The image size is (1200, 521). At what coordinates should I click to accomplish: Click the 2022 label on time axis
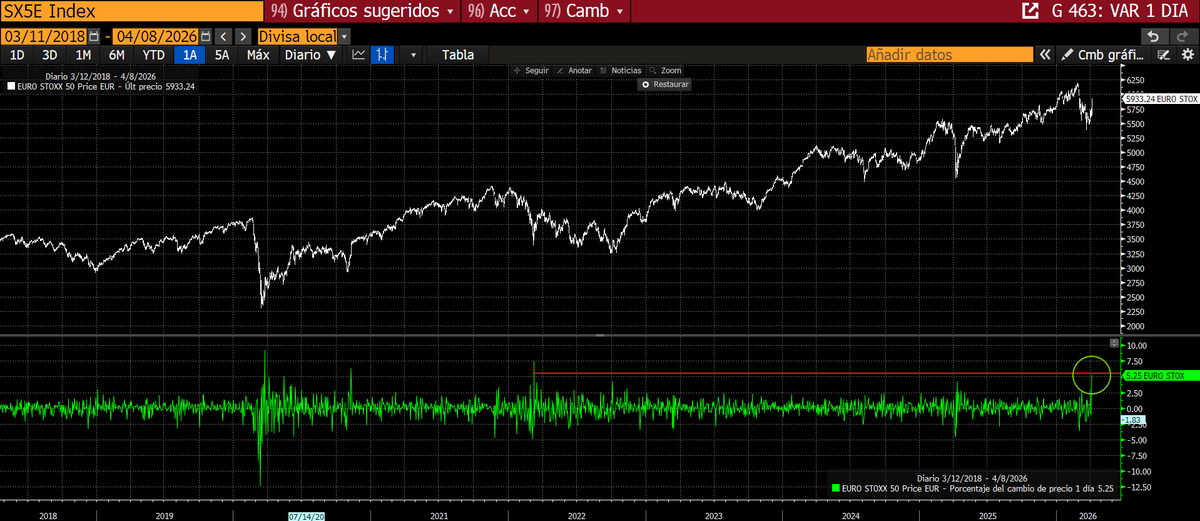coord(576,516)
